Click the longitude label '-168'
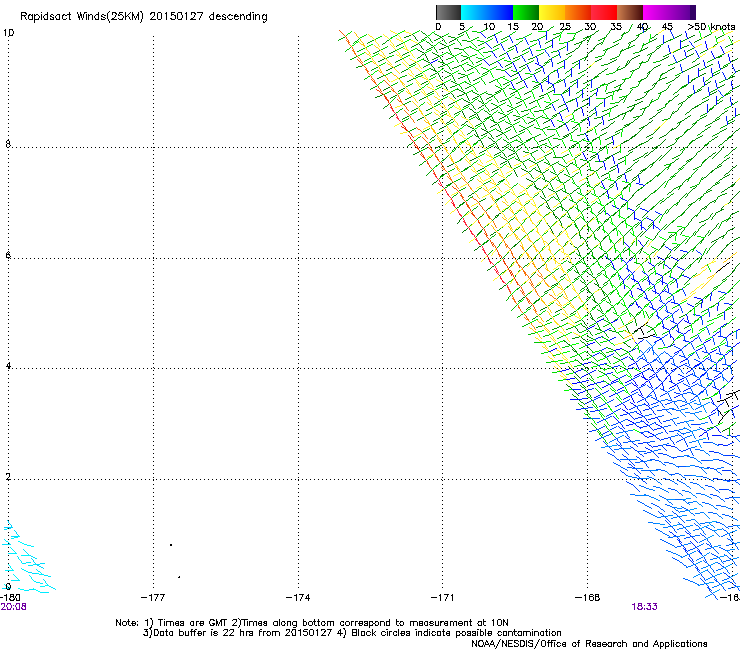 (x=587, y=598)
